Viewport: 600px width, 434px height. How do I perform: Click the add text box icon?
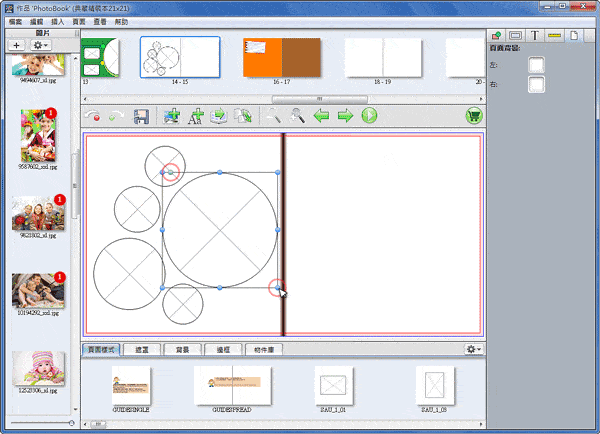195,117
